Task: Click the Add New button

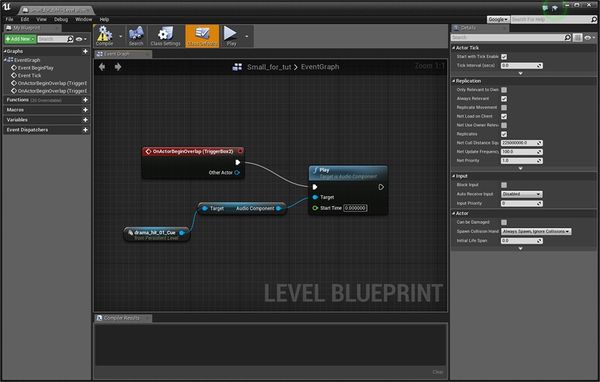Action: 20,39
